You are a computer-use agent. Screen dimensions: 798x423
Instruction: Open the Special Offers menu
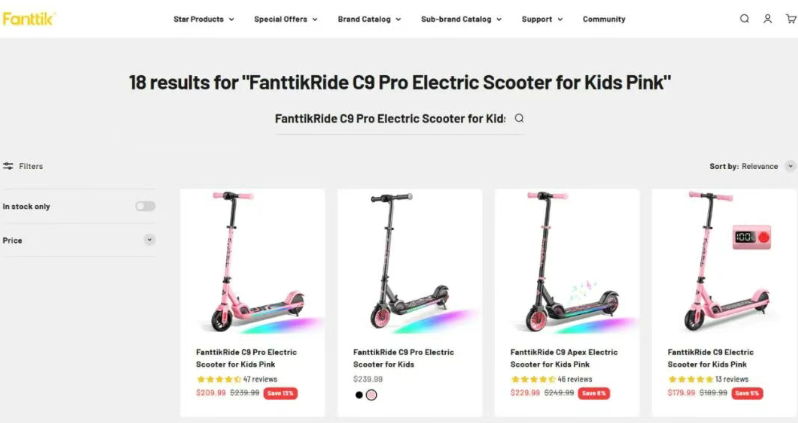tap(285, 19)
